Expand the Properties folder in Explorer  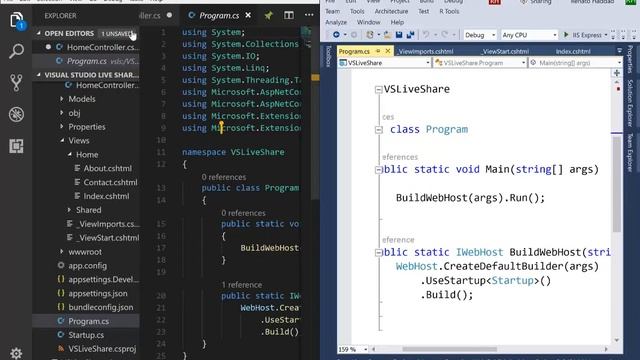[62, 127]
